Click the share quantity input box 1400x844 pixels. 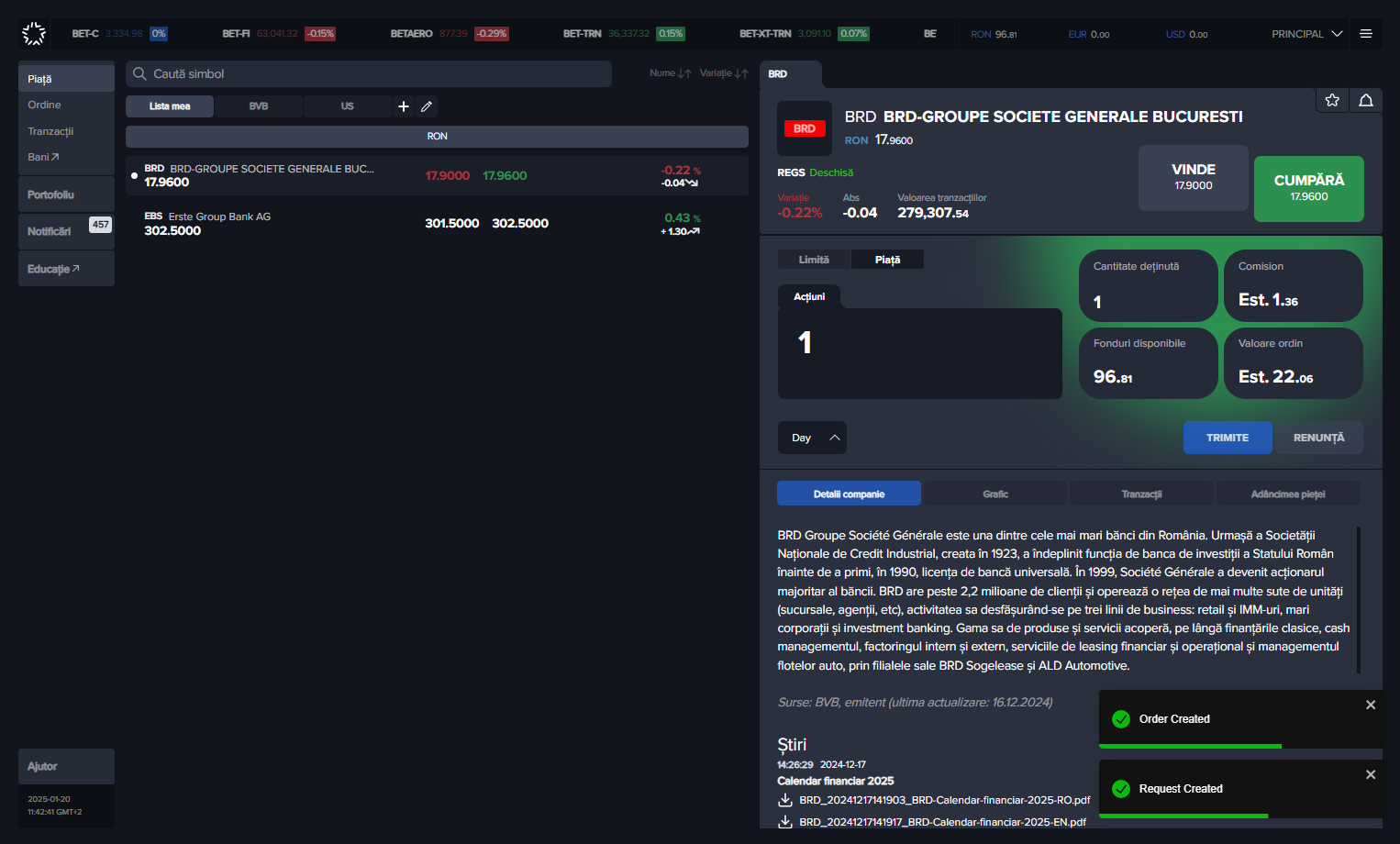920,353
